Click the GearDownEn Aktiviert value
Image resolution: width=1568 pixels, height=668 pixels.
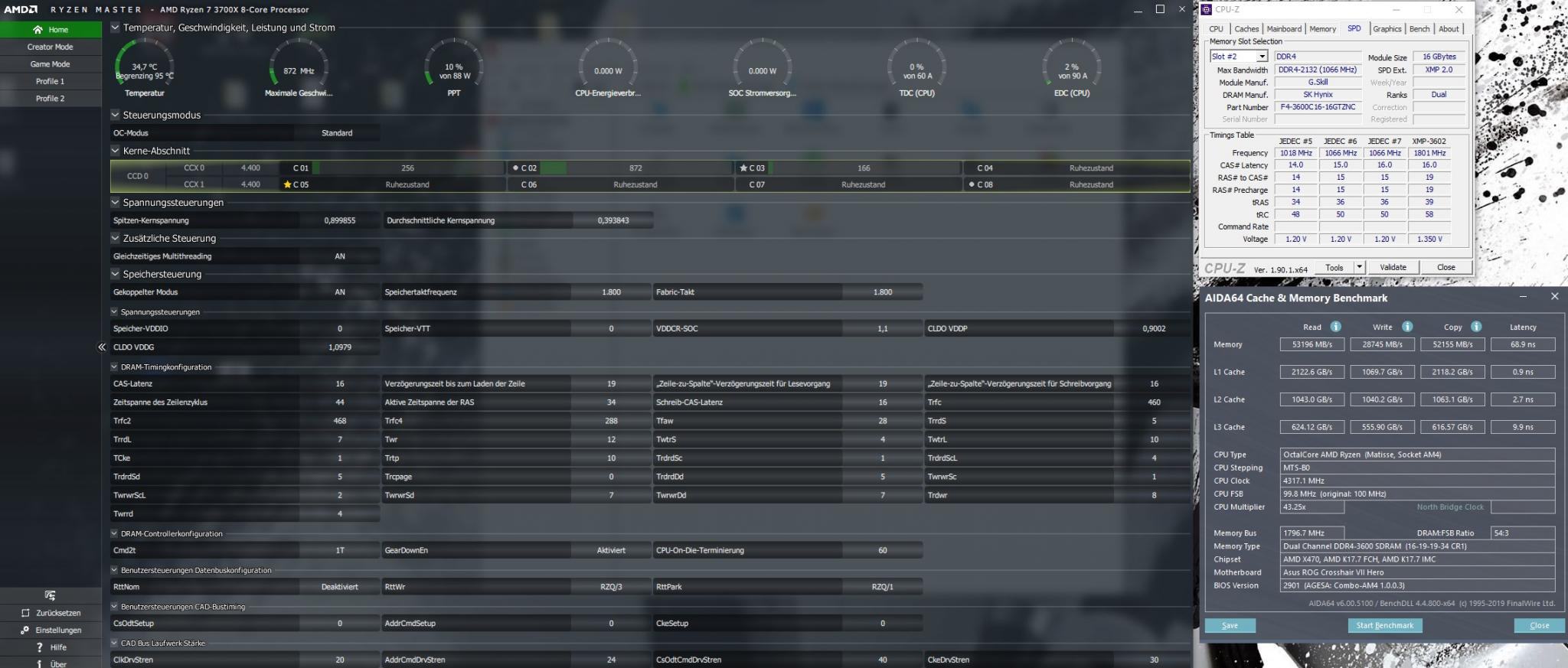click(611, 550)
